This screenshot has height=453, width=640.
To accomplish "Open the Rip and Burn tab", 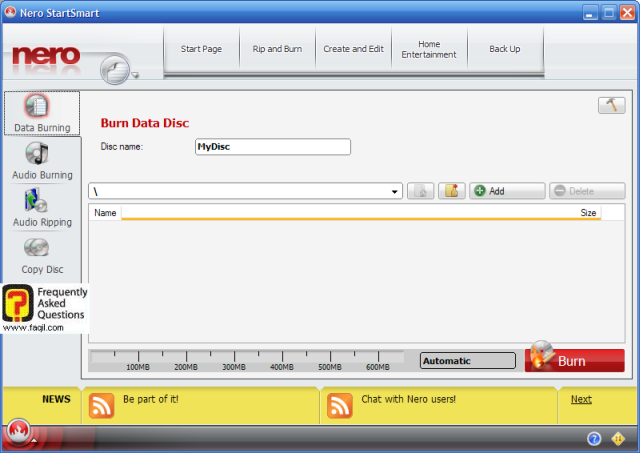I will point(277,49).
